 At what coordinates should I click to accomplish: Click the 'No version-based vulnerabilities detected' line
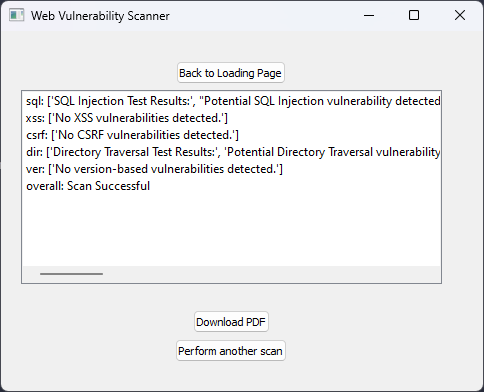pyautogui.click(x=154, y=169)
